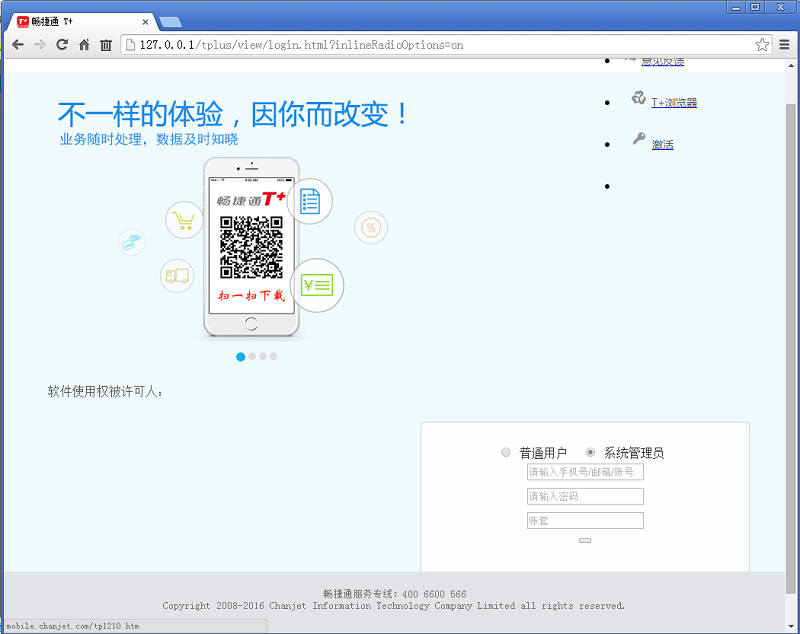Open the browser hamburger menu
800x634 pixels.
point(785,45)
